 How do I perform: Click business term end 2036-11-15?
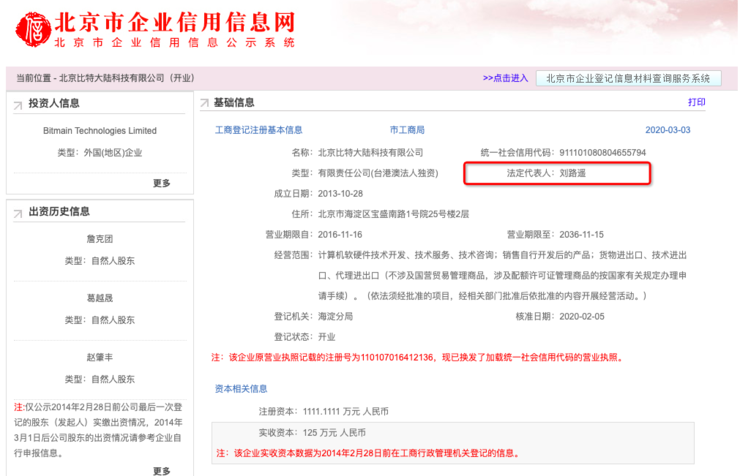coord(582,235)
